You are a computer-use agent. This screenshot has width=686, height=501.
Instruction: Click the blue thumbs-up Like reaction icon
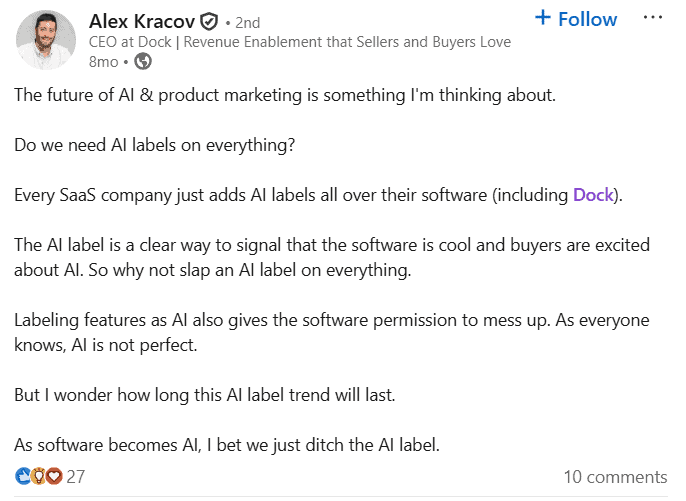(23, 476)
